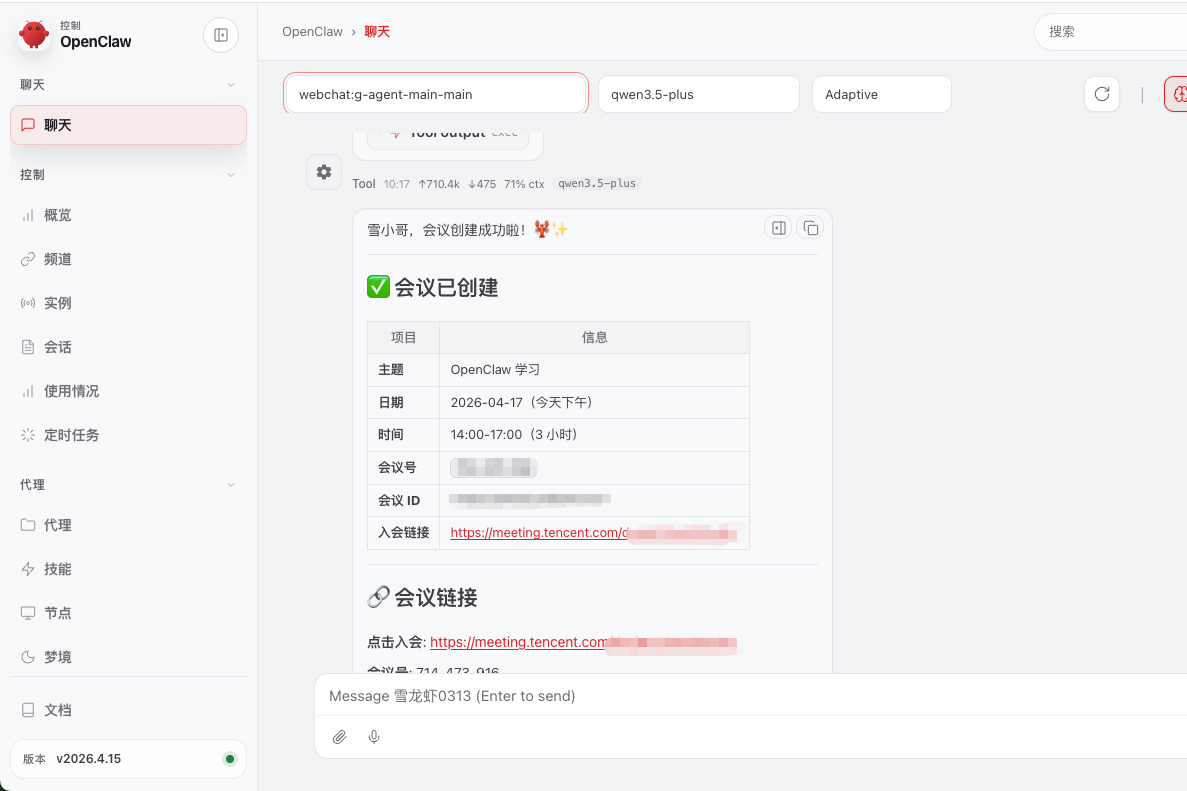Click the OpenClaw breadcrumb link
The width and height of the screenshot is (1187, 791).
tap(312, 32)
